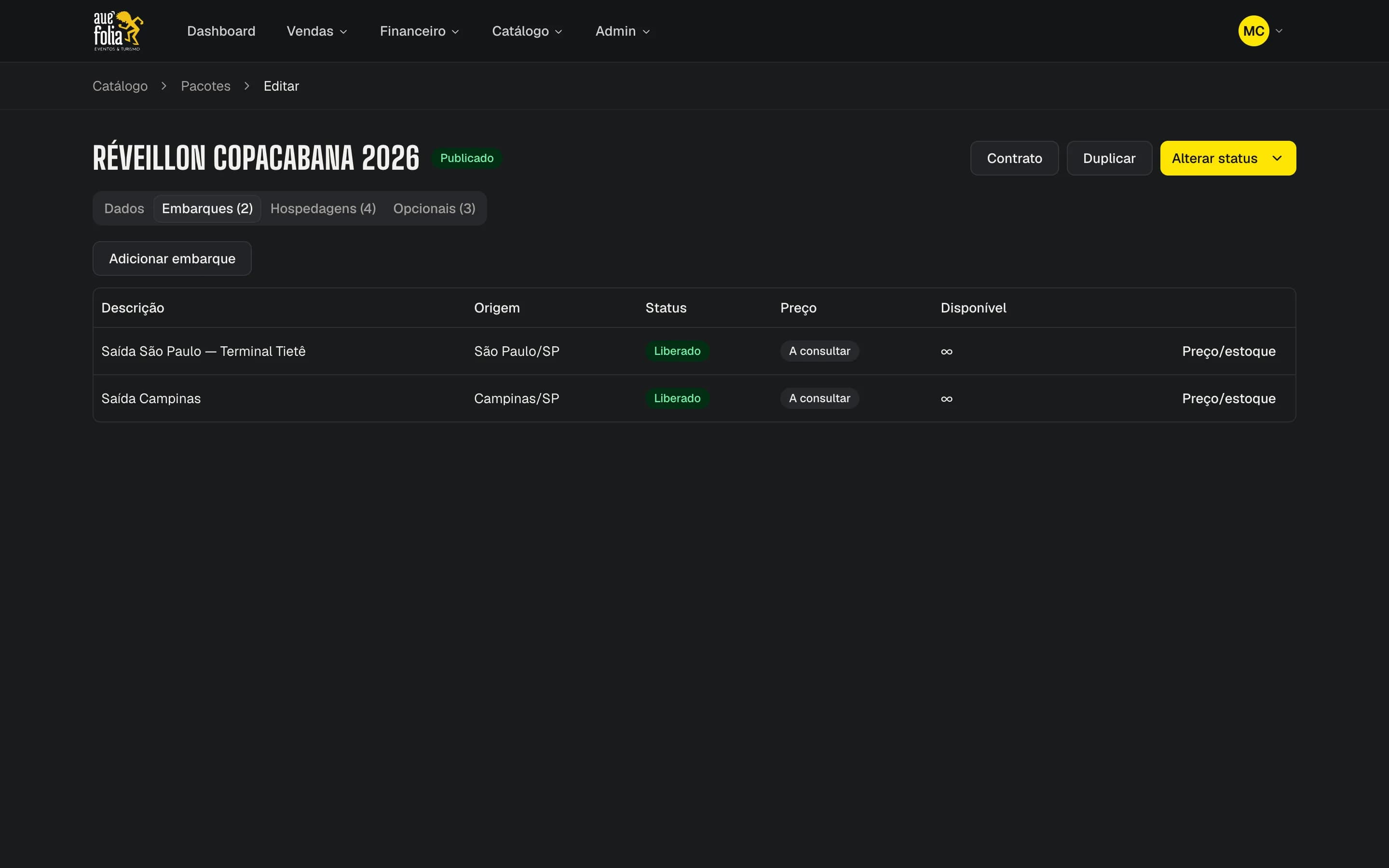Click Liberado badge in São Paulo row
This screenshot has height=868, width=1389.
click(x=677, y=352)
